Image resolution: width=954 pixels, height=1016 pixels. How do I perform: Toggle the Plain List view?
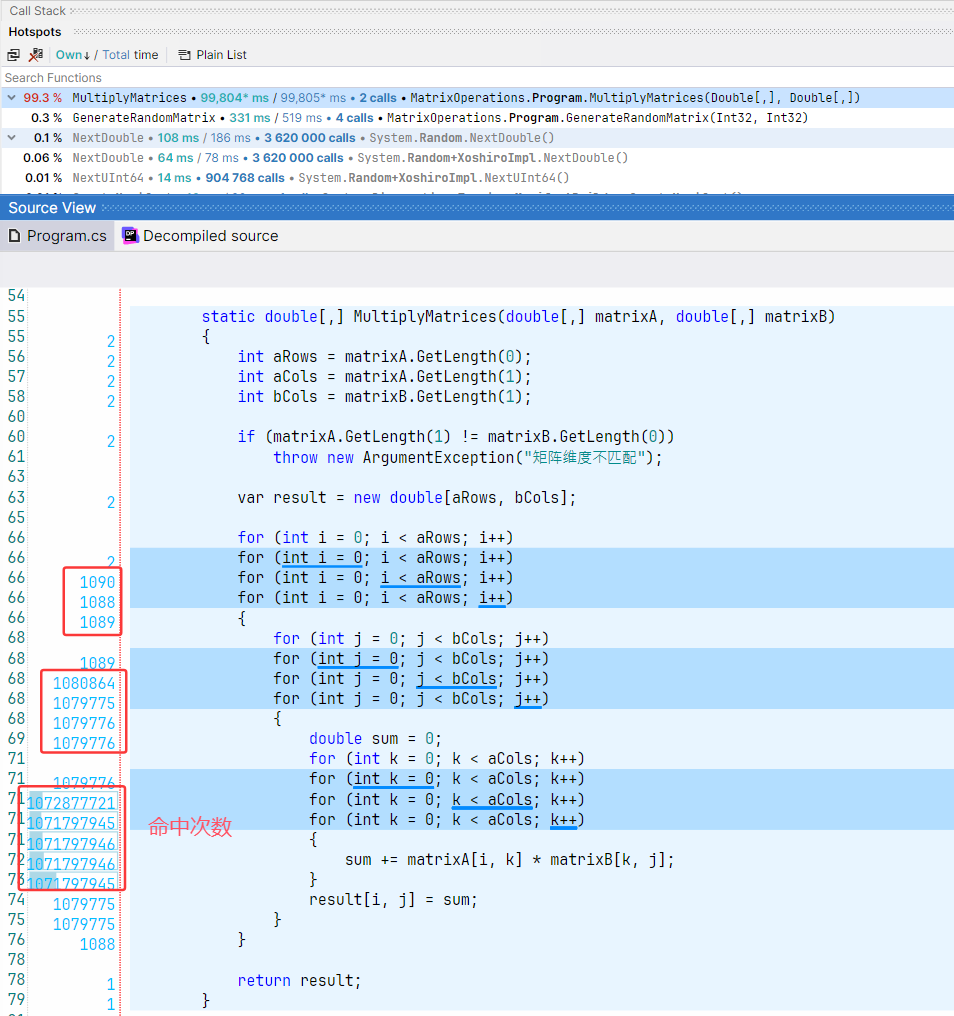(x=221, y=55)
